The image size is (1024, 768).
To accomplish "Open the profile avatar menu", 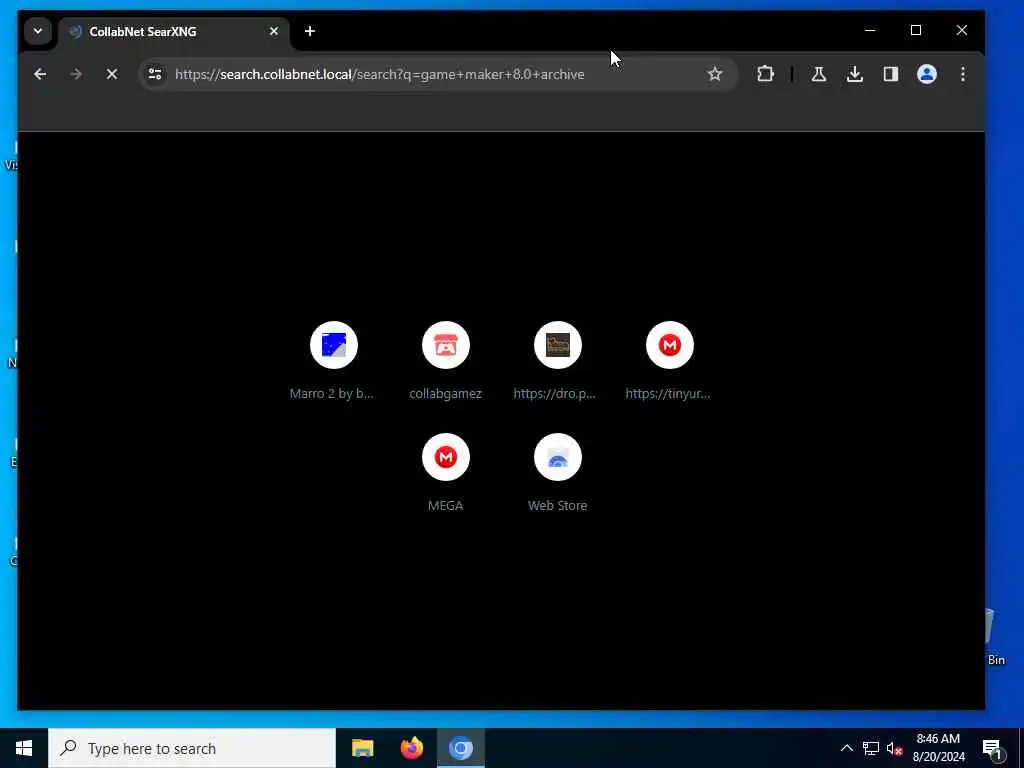I will point(926,74).
